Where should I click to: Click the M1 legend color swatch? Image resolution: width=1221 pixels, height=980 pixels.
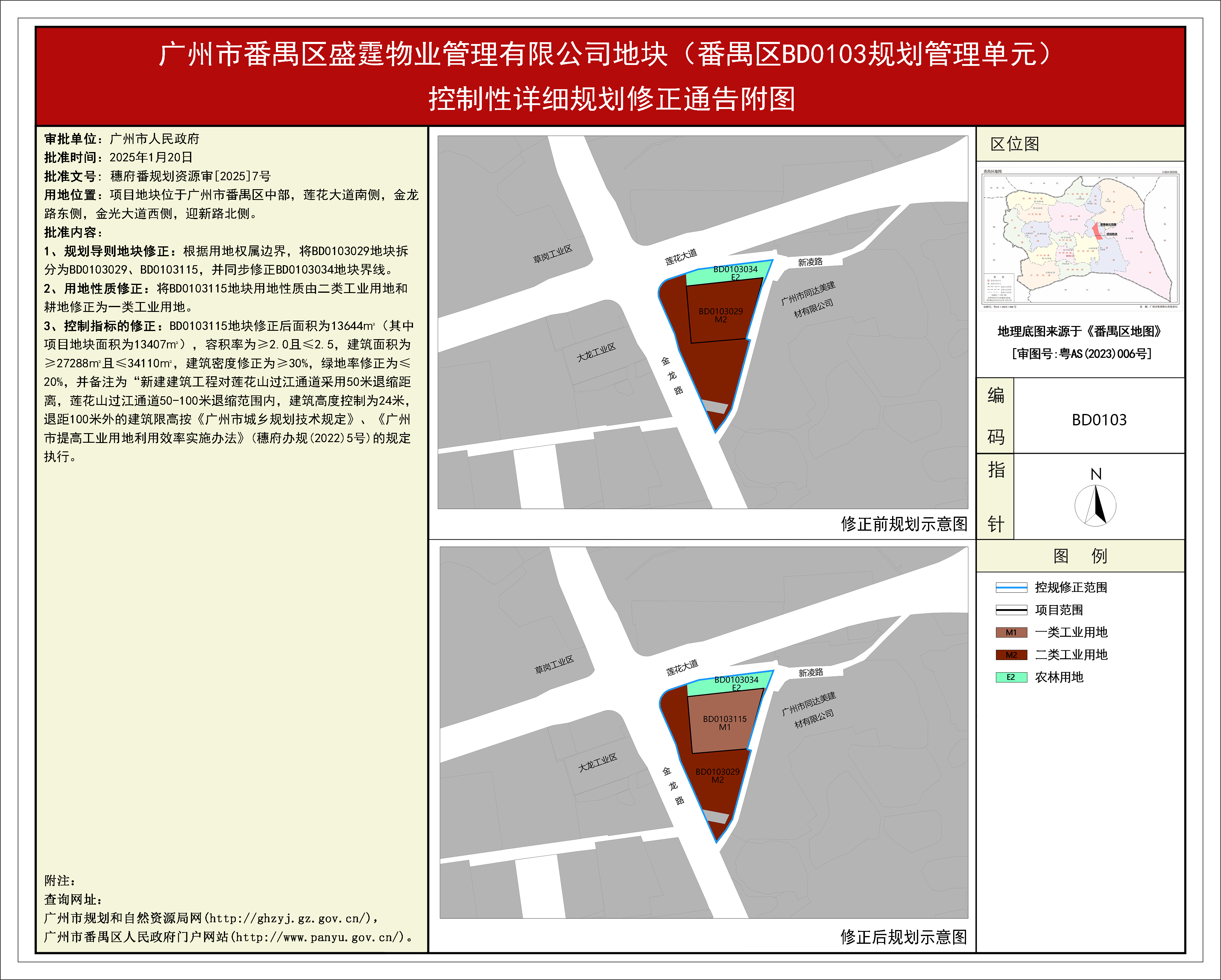point(1011,632)
